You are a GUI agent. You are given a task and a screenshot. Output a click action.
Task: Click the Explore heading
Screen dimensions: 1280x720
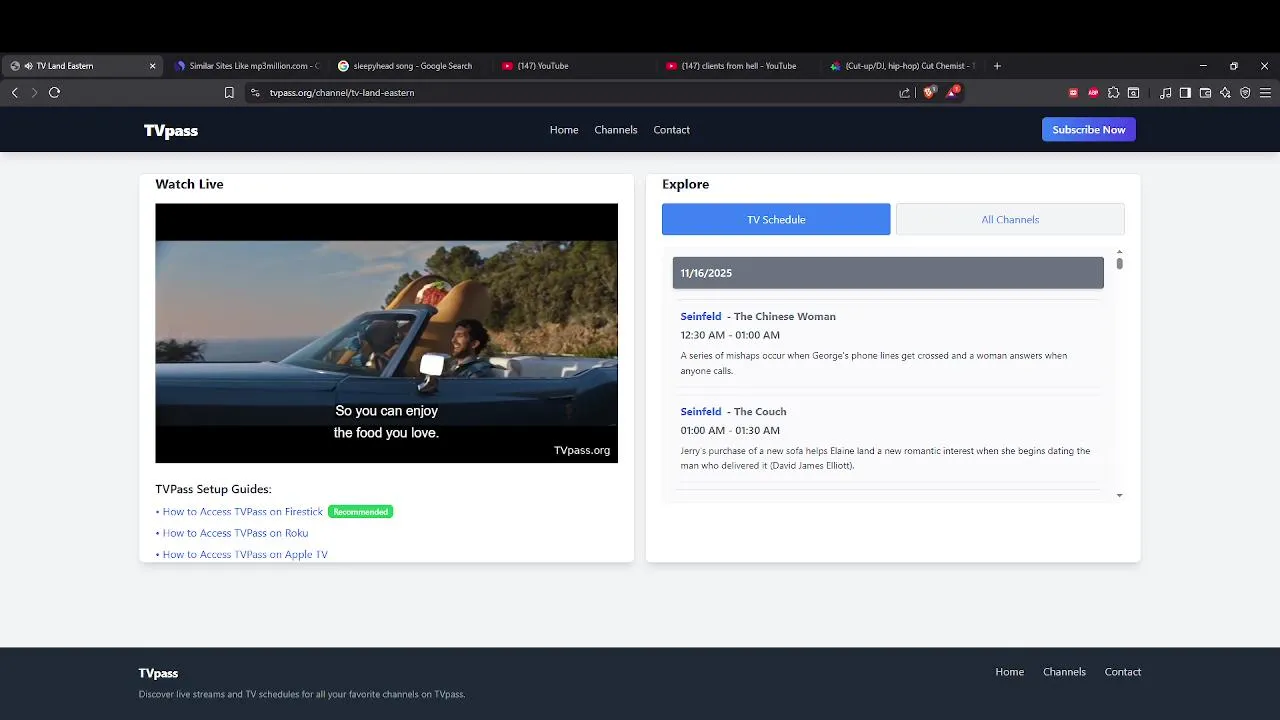tap(685, 184)
